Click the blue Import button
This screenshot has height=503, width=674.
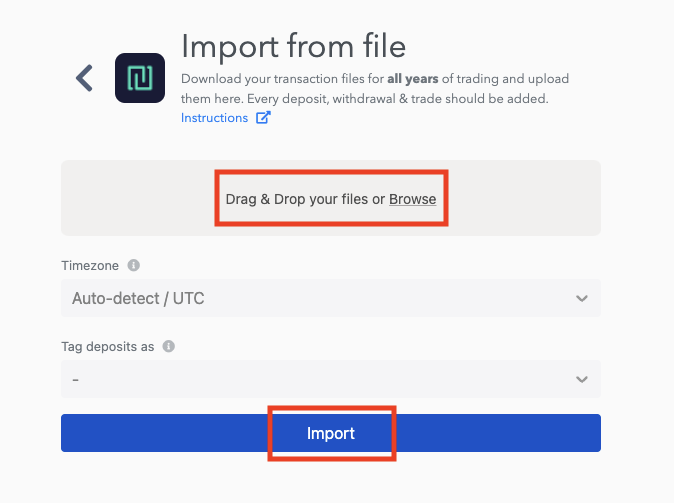click(331, 433)
